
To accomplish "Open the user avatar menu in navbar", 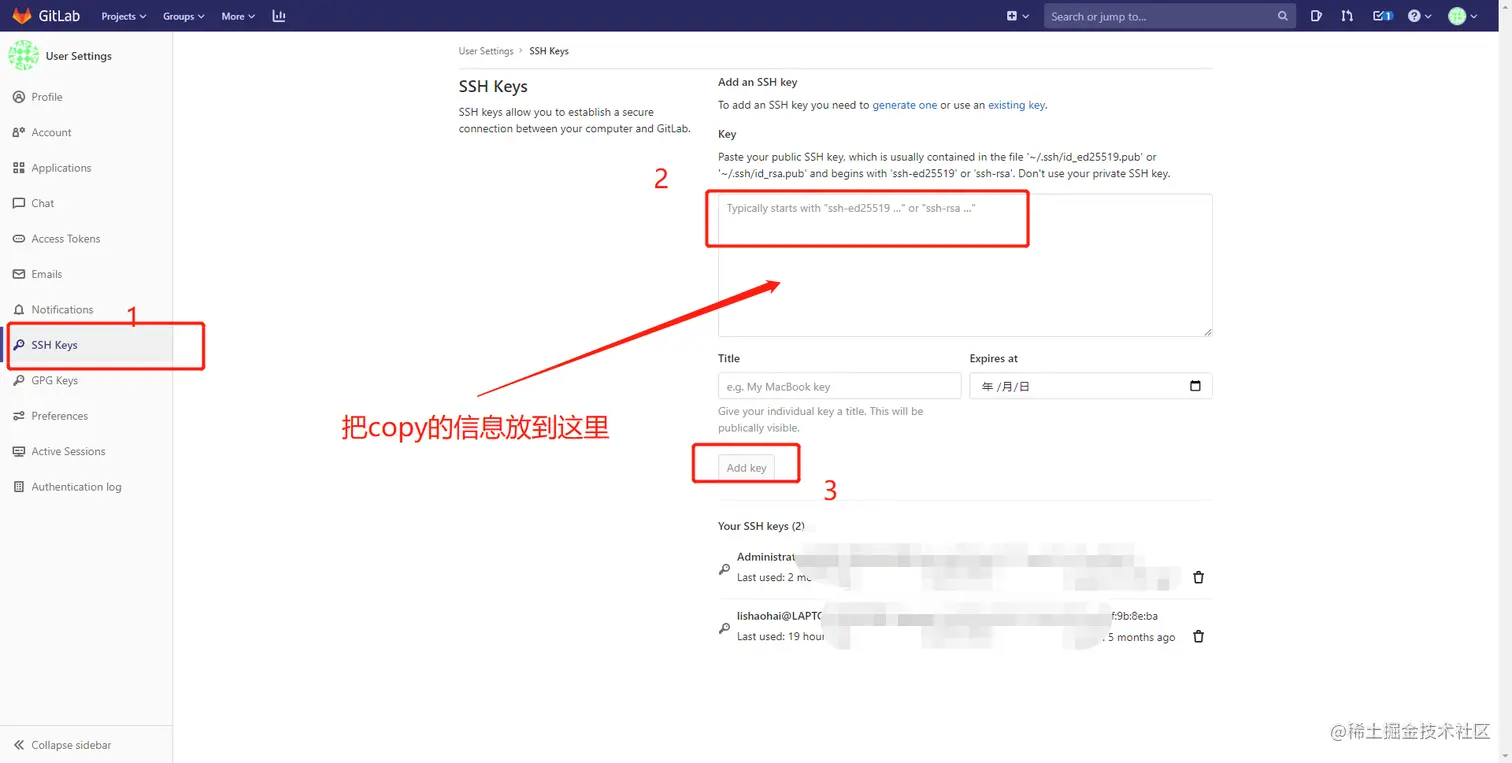I will (x=1462, y=16).
